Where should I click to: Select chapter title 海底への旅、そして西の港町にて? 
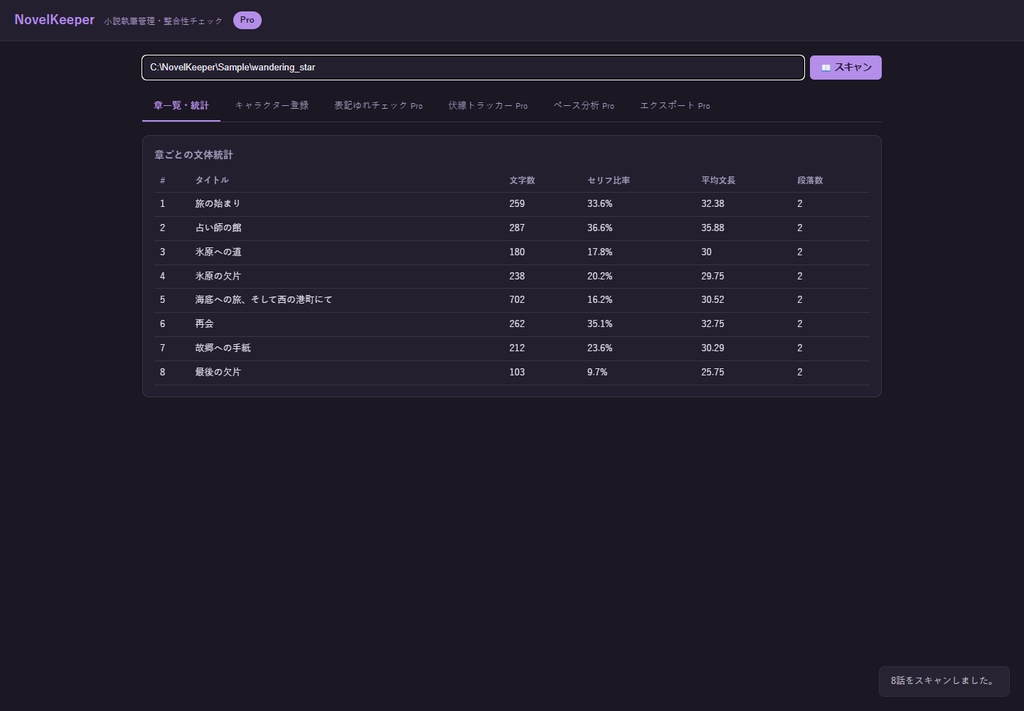pyautogui.click(x=264, y=300)
